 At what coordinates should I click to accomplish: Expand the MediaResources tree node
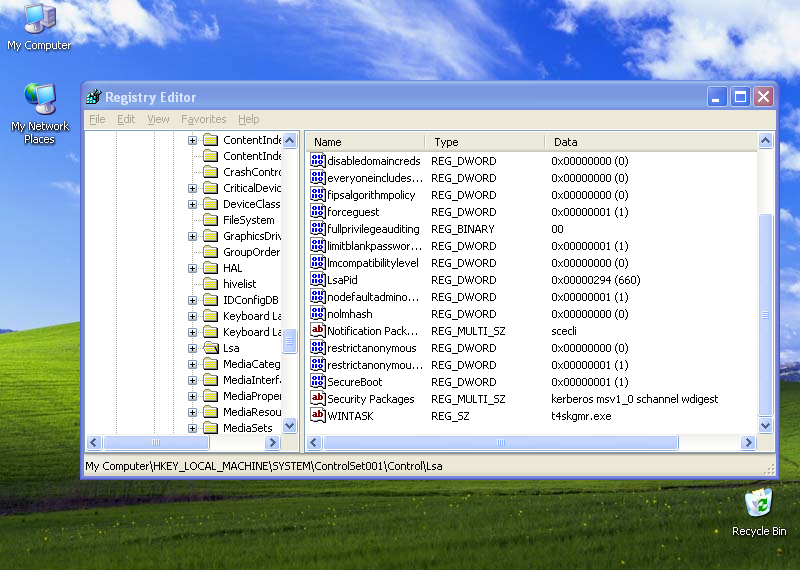tap(192, 412)
